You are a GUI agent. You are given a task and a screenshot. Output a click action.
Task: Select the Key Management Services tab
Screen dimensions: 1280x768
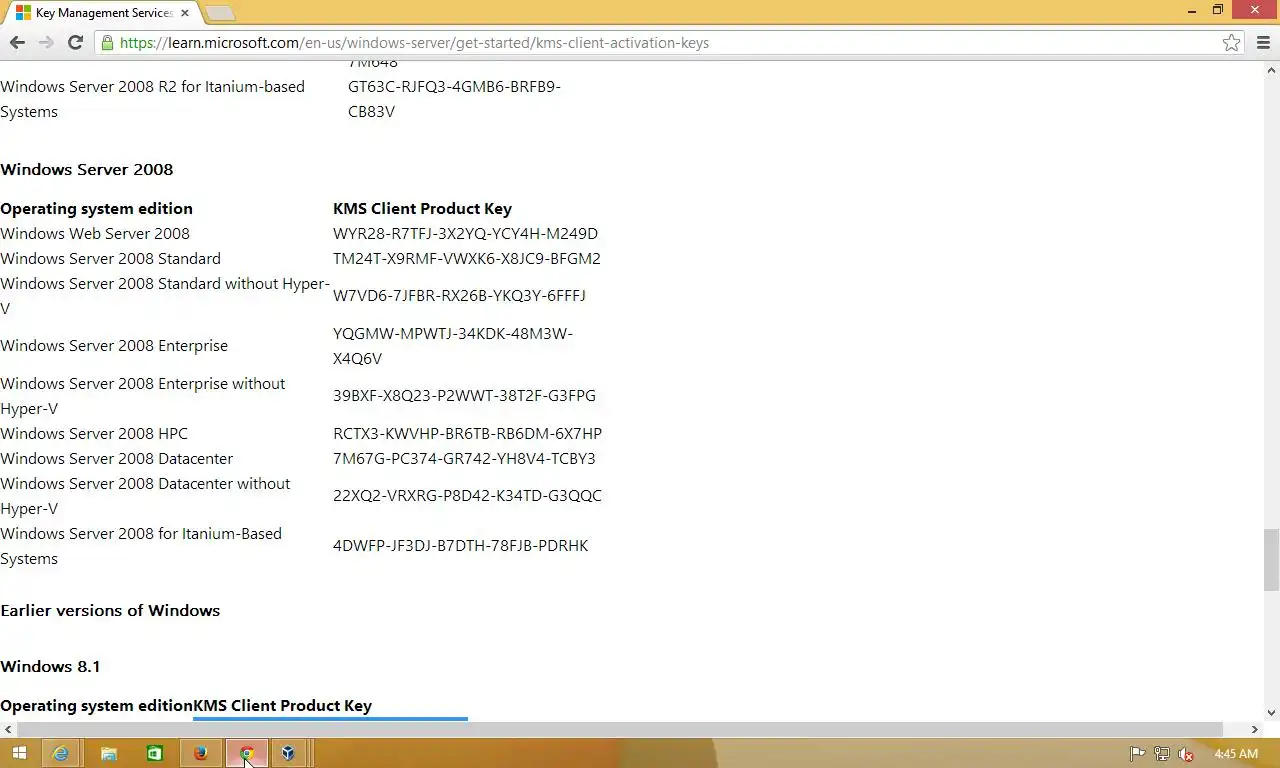[103, 13]
